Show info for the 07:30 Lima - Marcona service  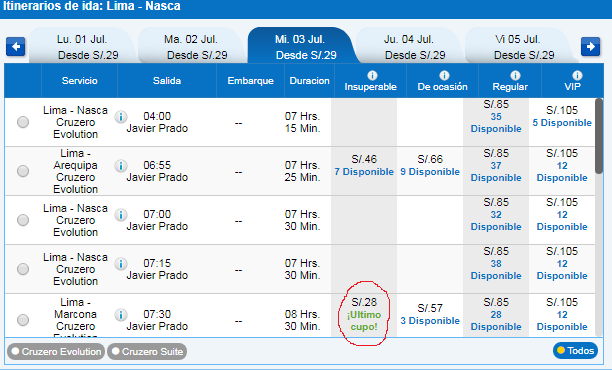[121, 315]
